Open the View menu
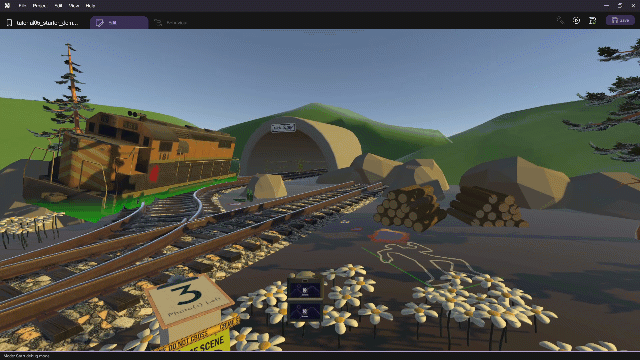The width and height of the screenshot is (640, 360). point(74,6)
